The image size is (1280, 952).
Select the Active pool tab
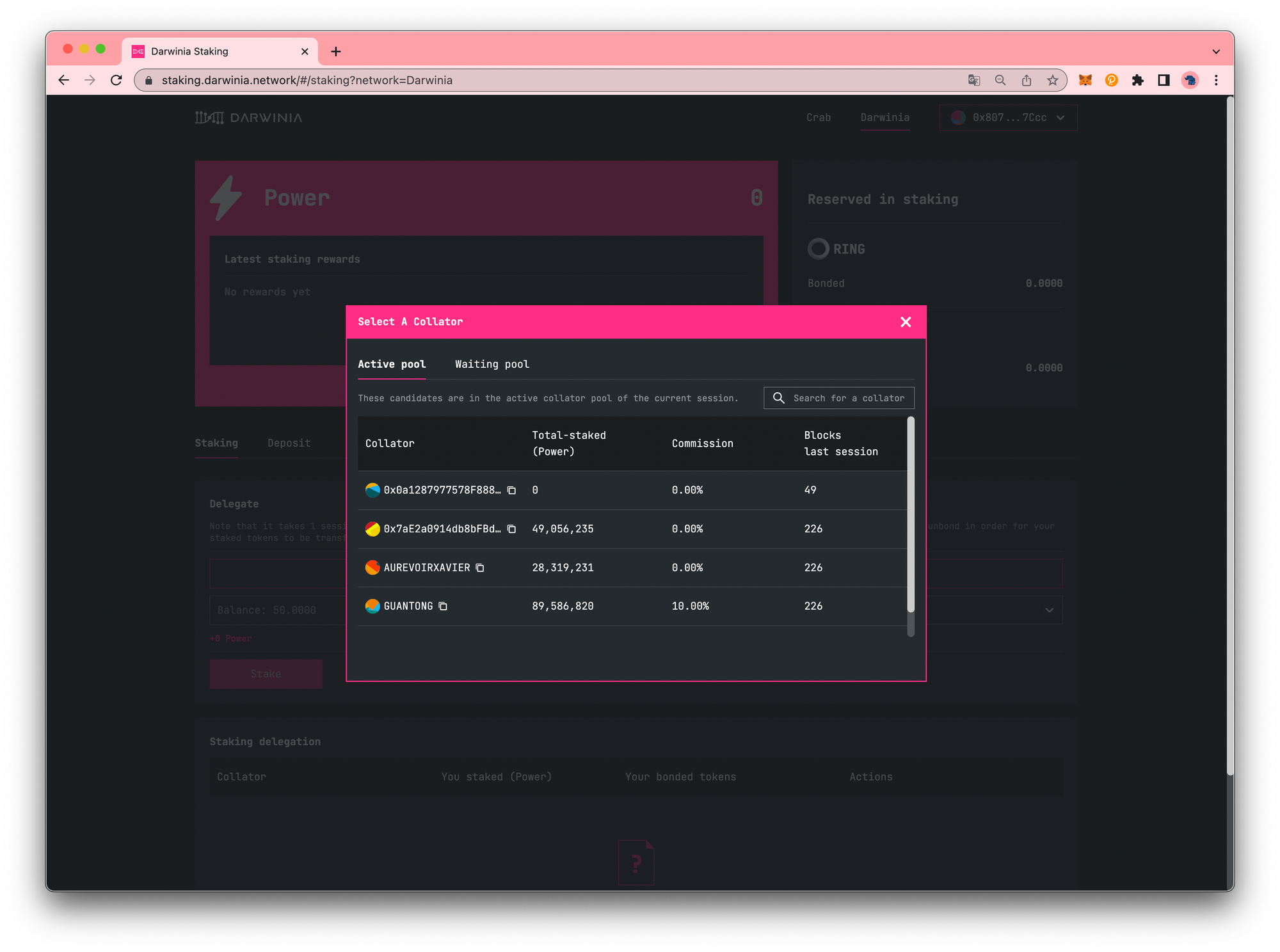[x=392, y=364]
